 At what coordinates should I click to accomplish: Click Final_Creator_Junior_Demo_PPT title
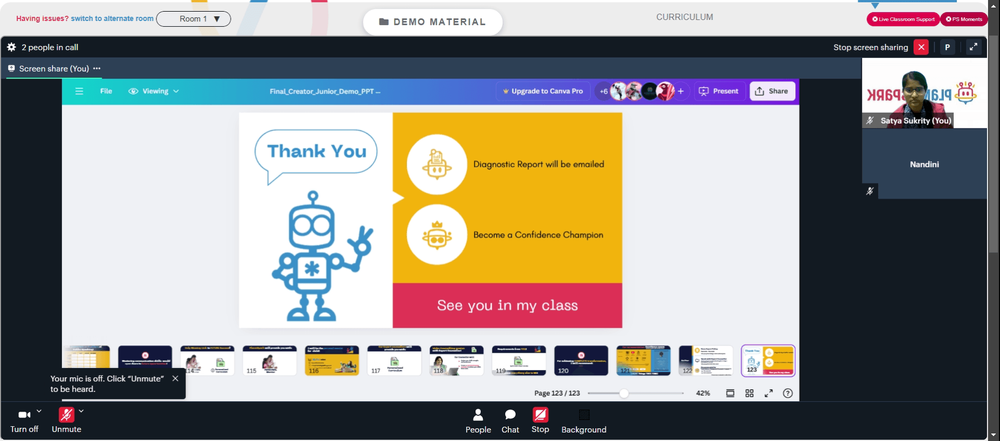(325, 91)
